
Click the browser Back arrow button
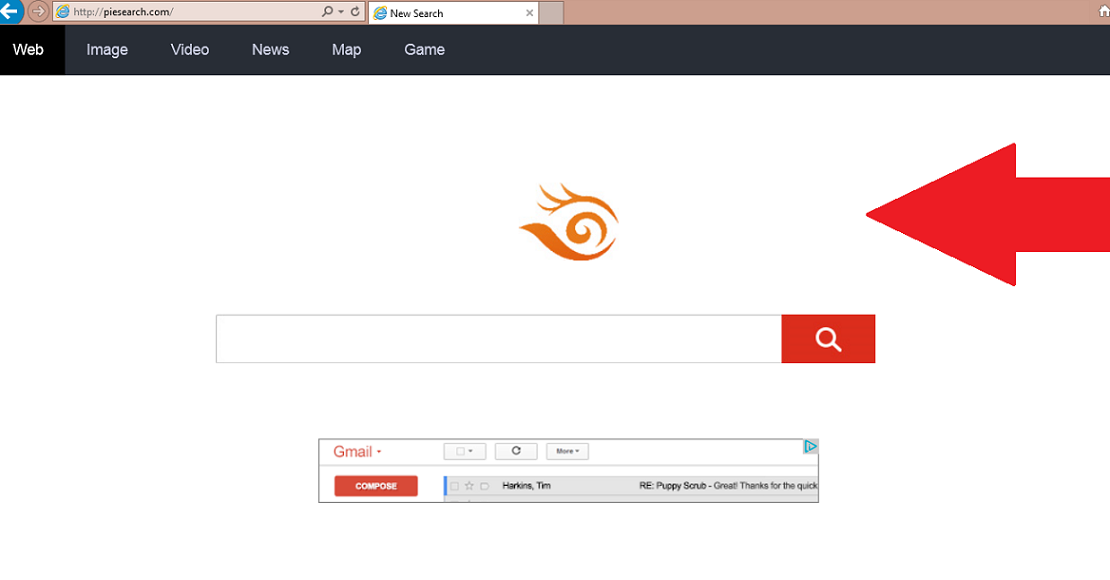[x=9, y=11]
